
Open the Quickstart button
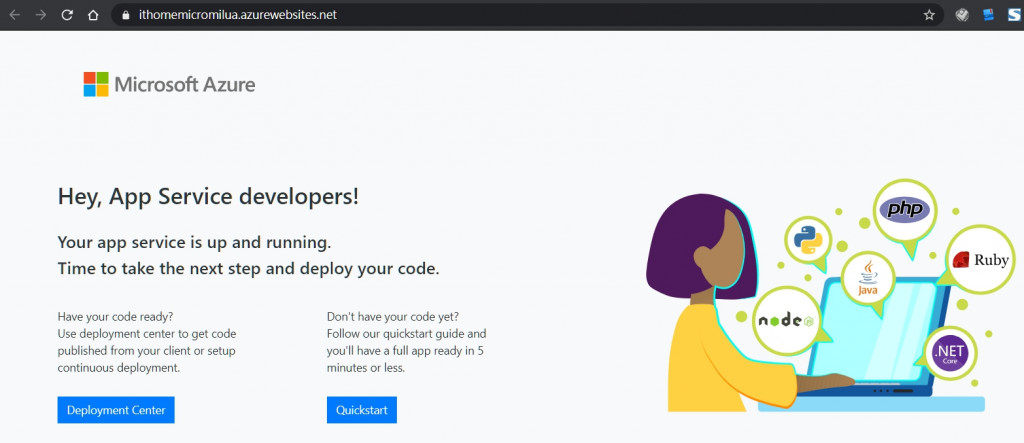click(362, 410)
